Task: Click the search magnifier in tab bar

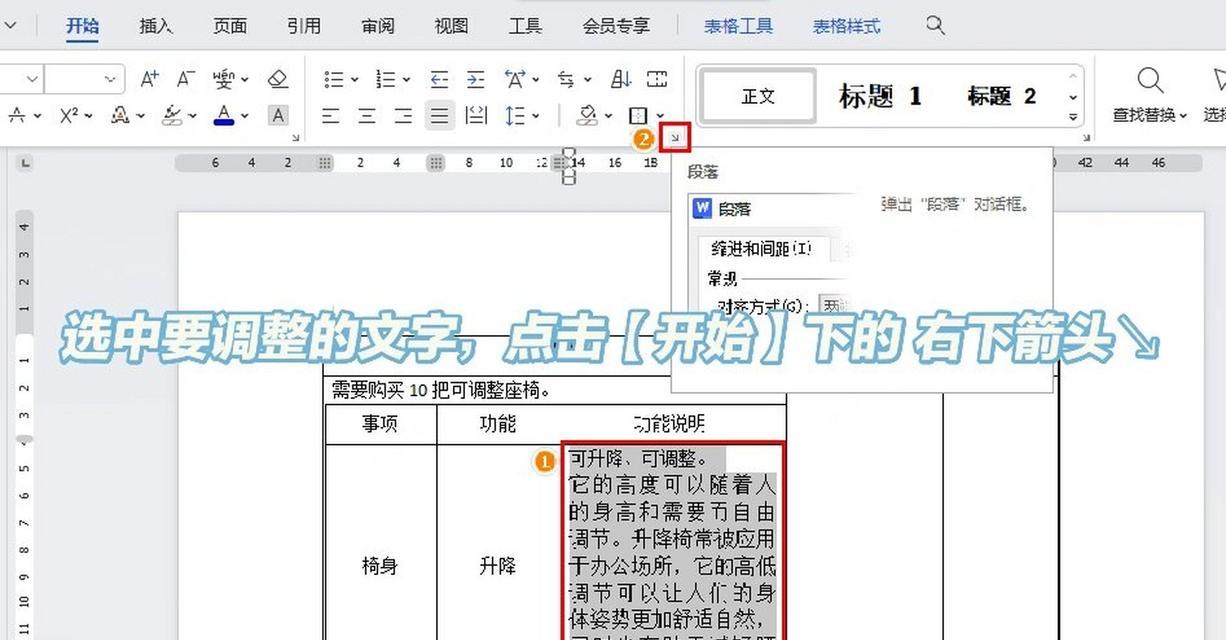Action: [935, 25]
